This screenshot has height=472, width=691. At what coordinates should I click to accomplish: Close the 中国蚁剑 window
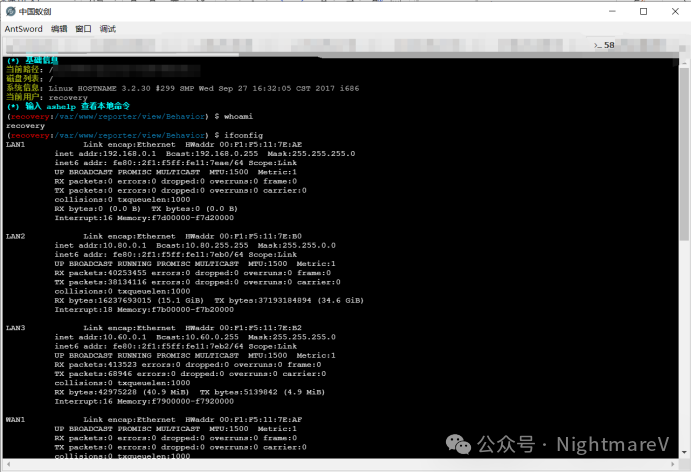675,11
